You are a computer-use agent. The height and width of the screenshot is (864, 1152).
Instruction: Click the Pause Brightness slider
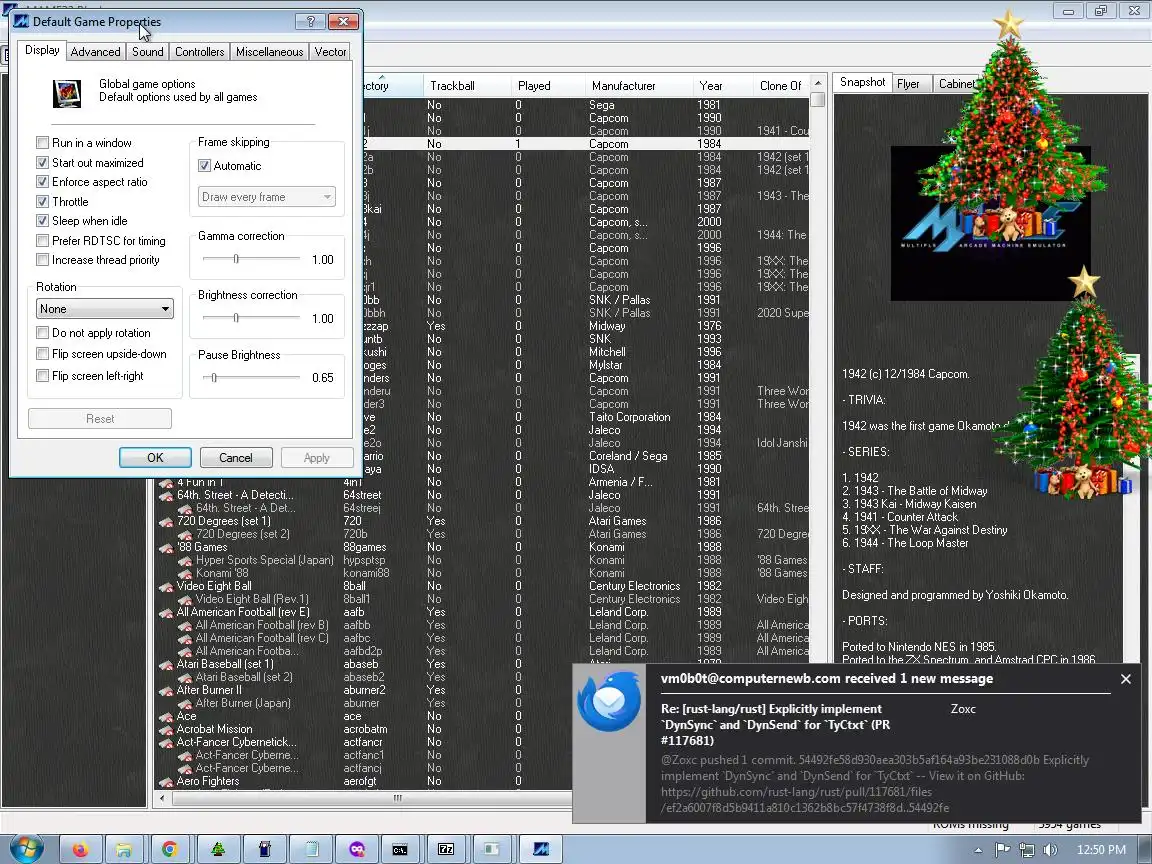[251, 378]
